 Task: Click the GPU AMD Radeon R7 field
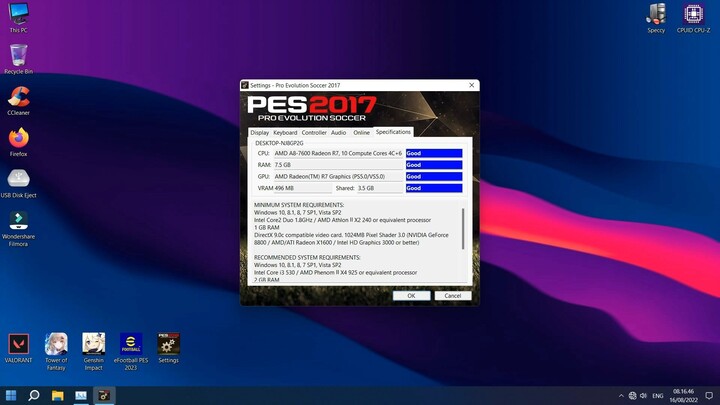click(x=338, y=176)
